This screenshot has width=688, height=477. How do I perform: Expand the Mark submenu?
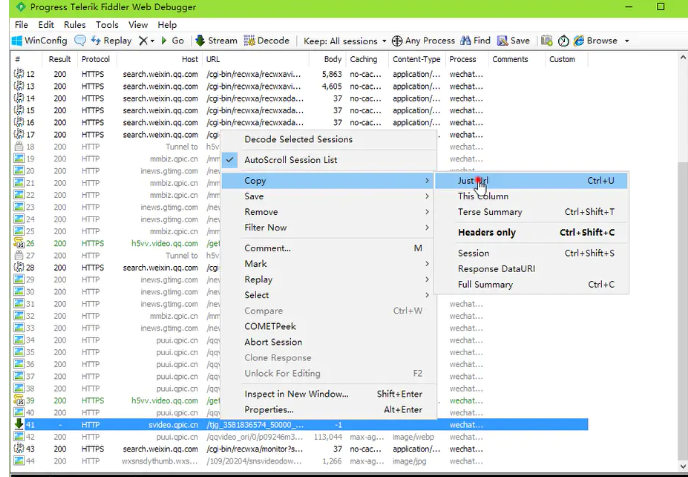329,264
